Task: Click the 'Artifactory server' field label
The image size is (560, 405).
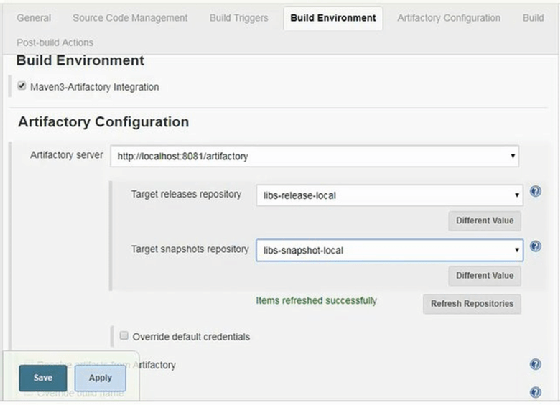Action: [66, 155]
